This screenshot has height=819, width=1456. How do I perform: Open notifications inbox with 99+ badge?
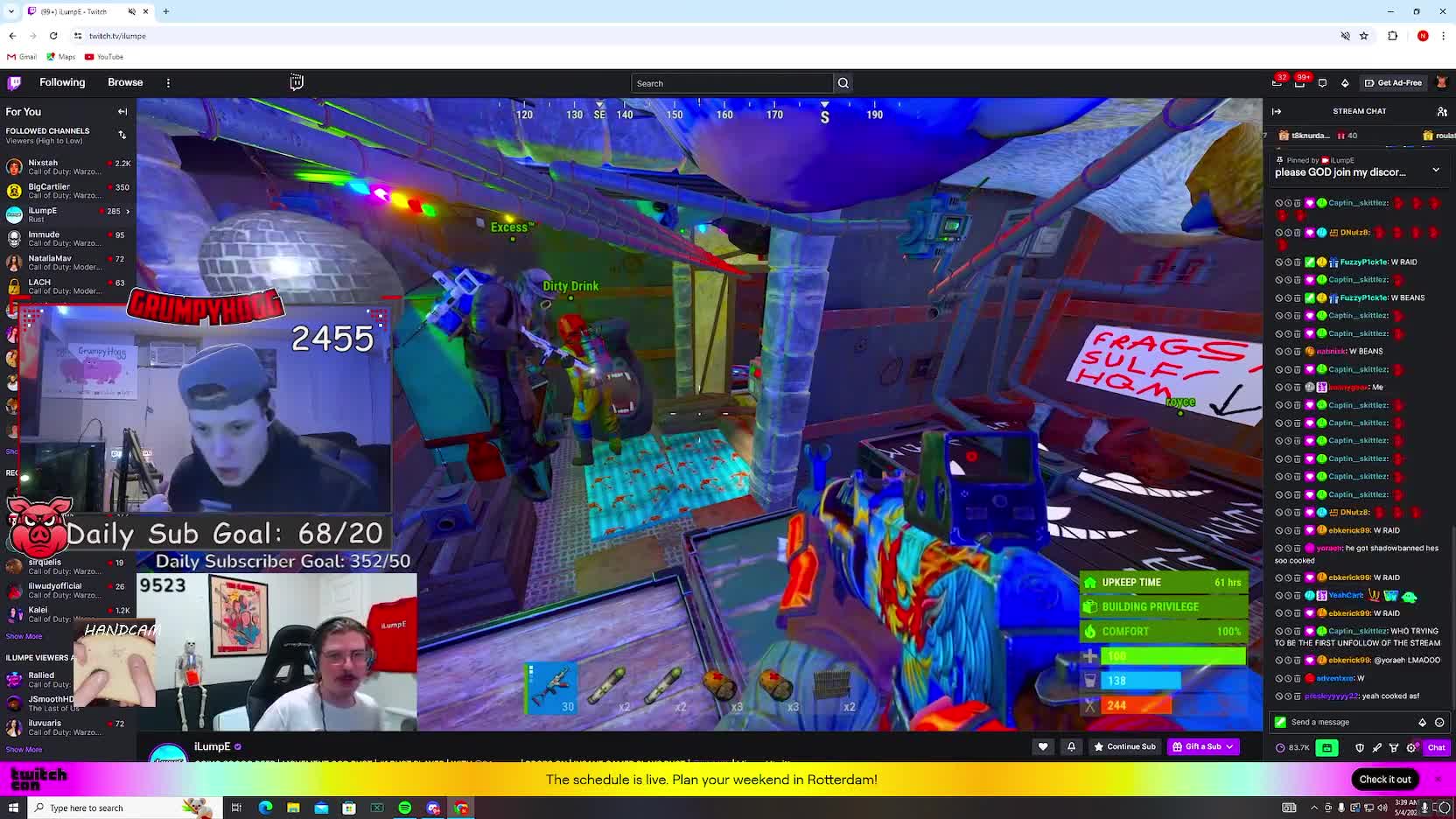1300,82
